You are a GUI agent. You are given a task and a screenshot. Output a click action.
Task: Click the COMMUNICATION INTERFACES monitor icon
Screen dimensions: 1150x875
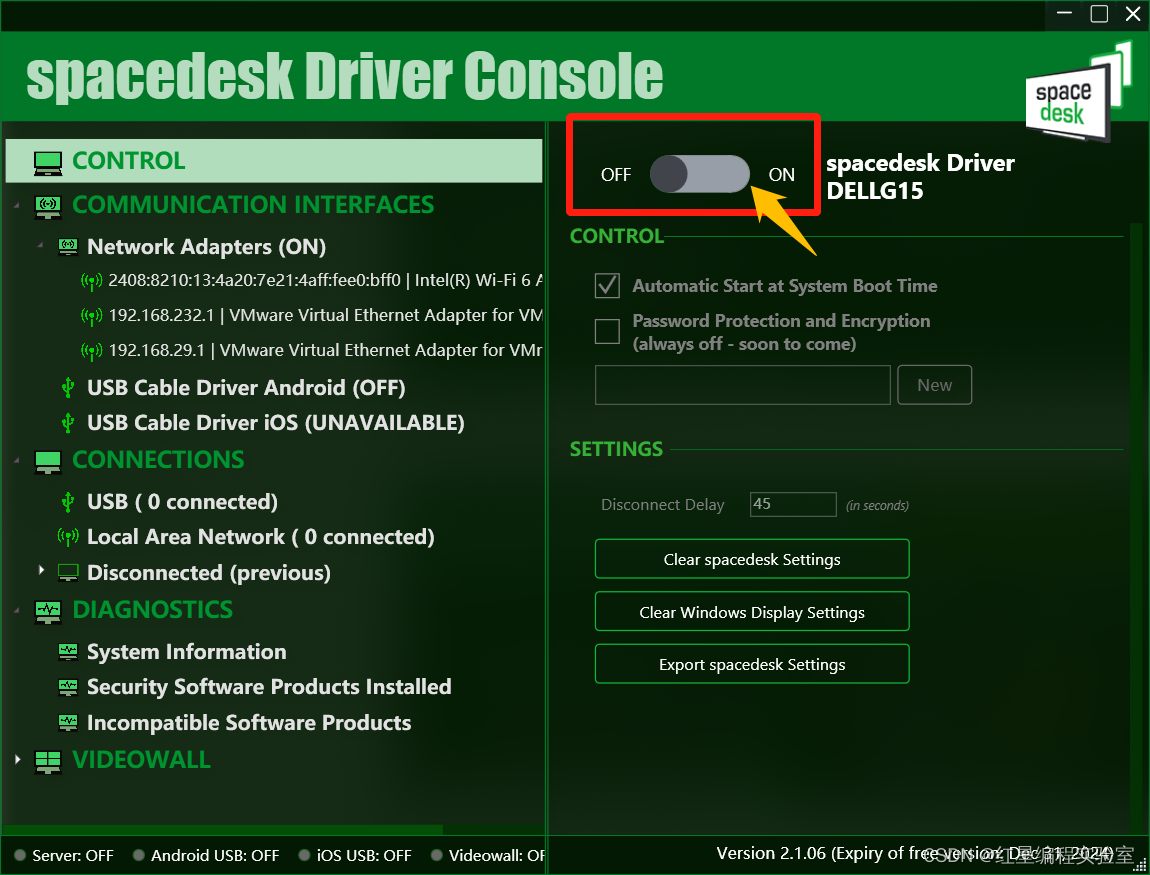48,205
